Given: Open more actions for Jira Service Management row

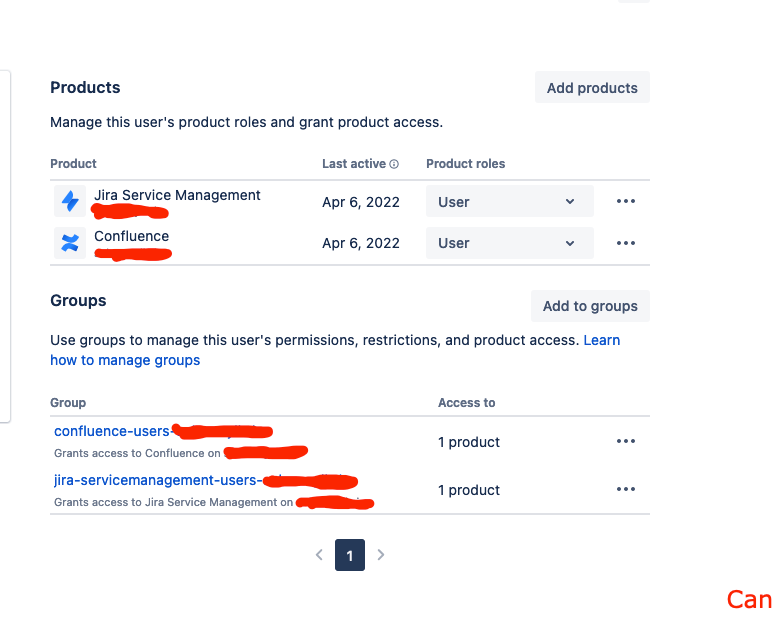Looking at the screenshot, I should (x=625, y=202).
